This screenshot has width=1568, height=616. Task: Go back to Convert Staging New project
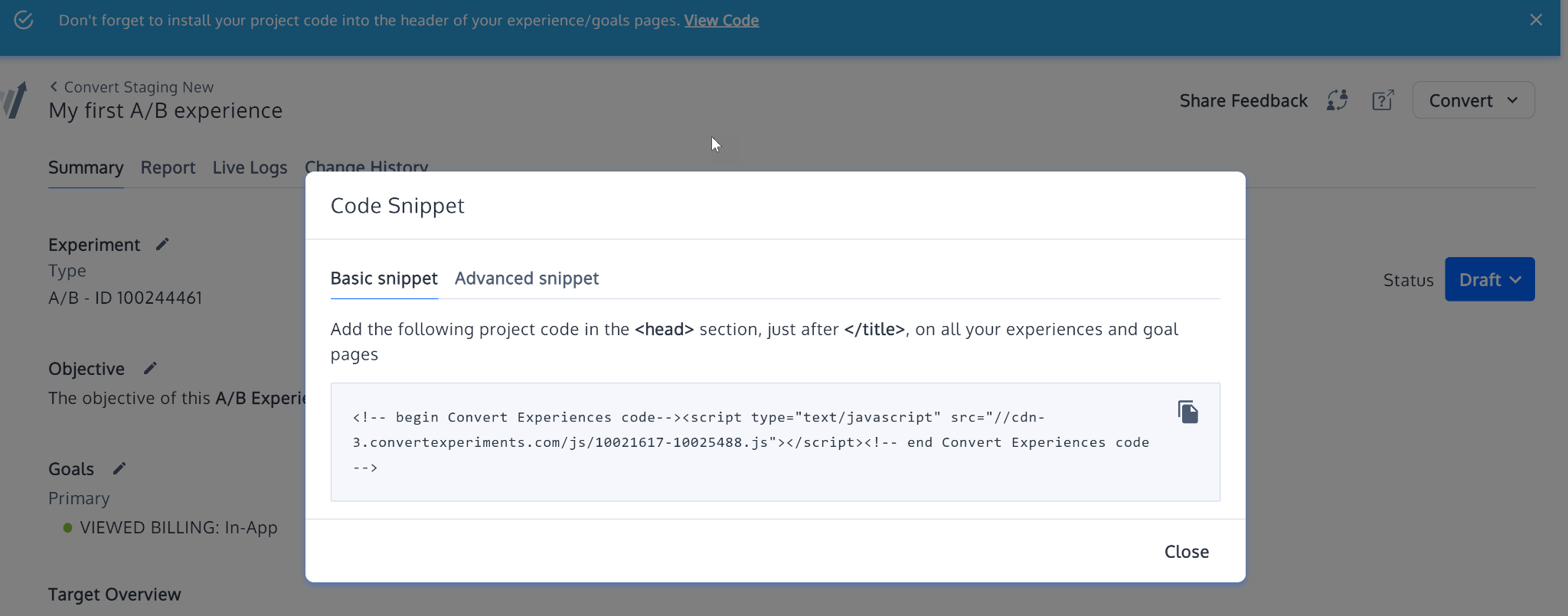pyautogui.click(x=132, y=87)
